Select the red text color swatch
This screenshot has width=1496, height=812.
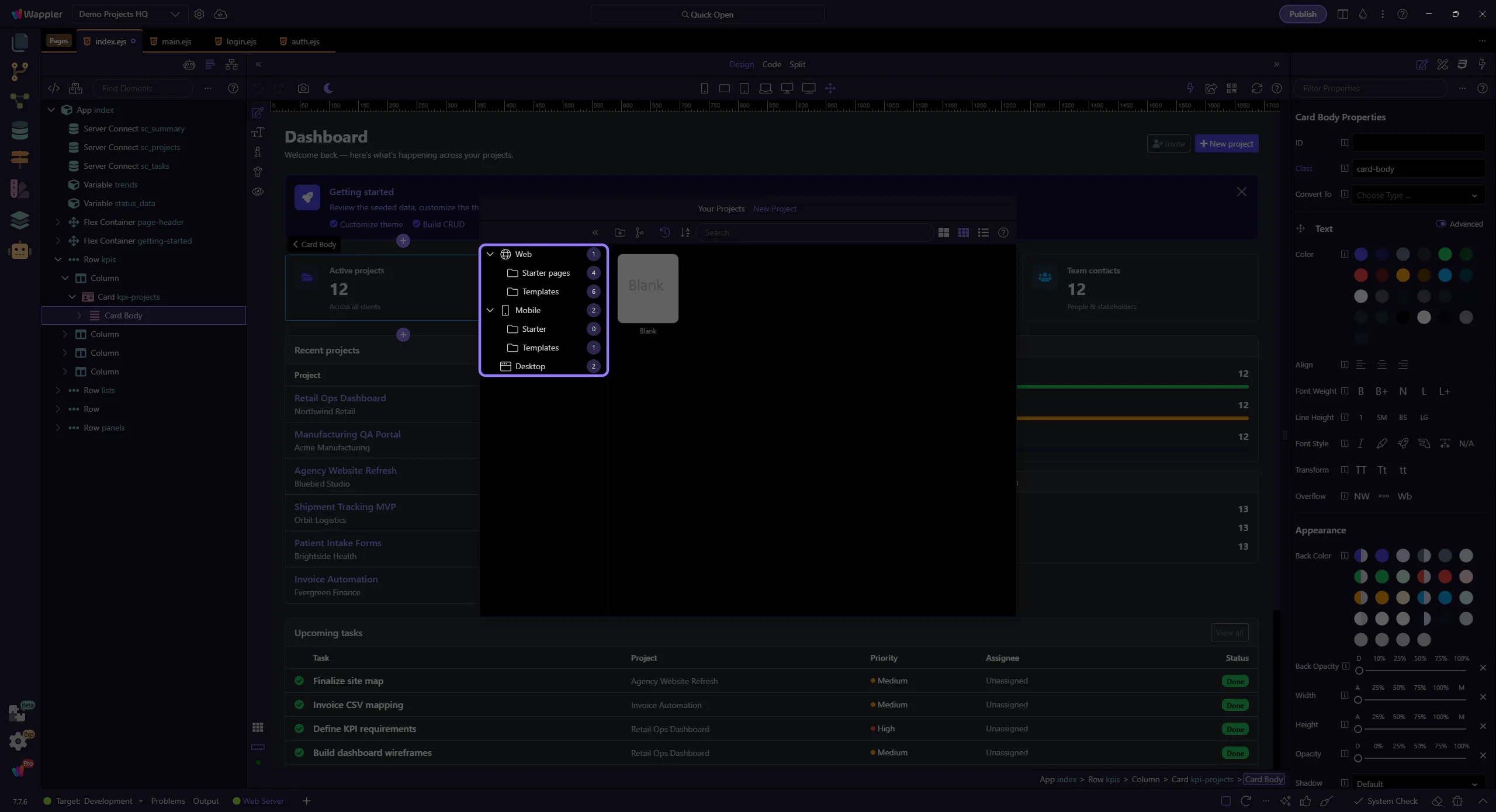[x=1360, y=275]
